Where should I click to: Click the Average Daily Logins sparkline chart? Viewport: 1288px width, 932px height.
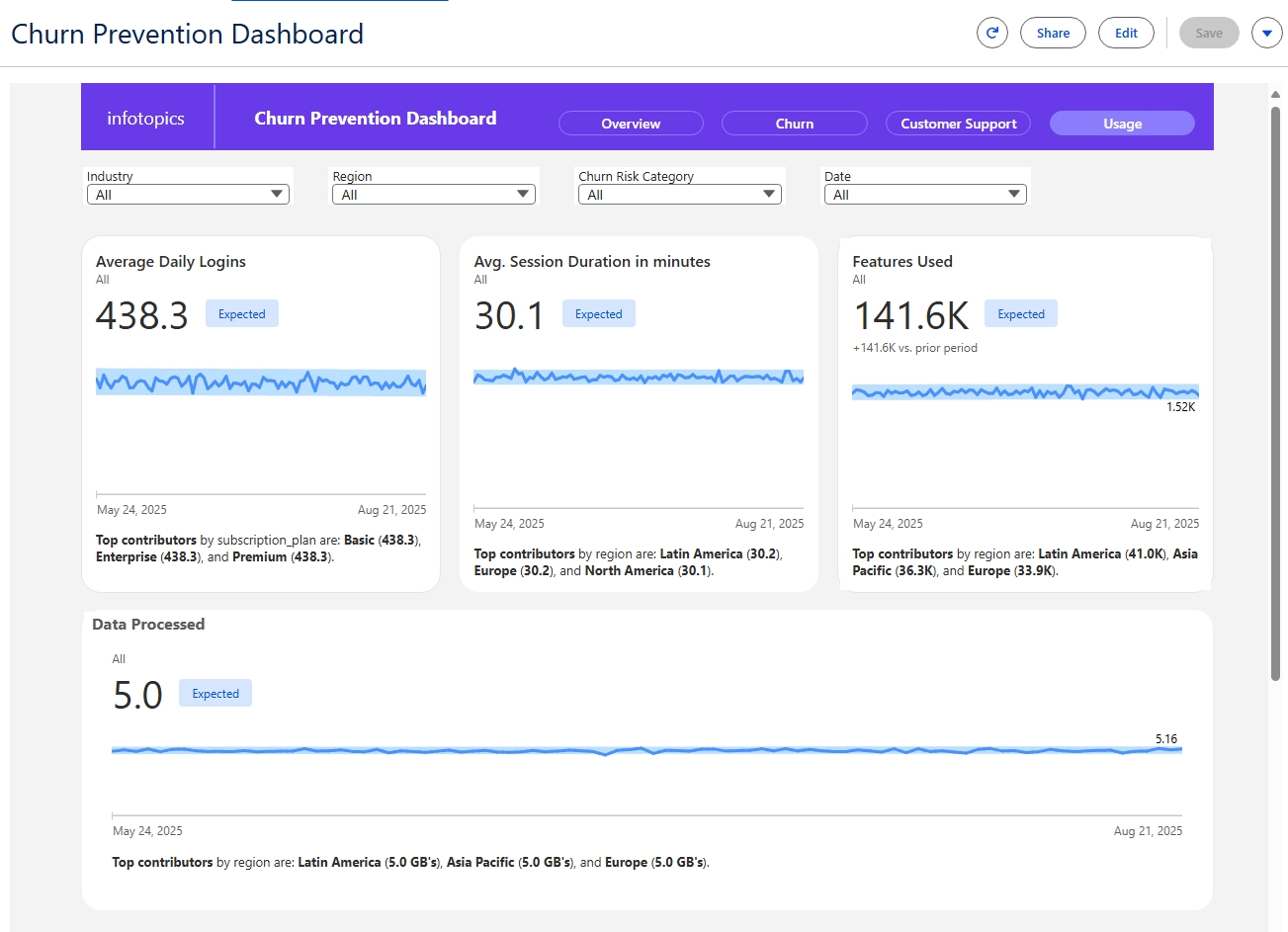(261, 382)
